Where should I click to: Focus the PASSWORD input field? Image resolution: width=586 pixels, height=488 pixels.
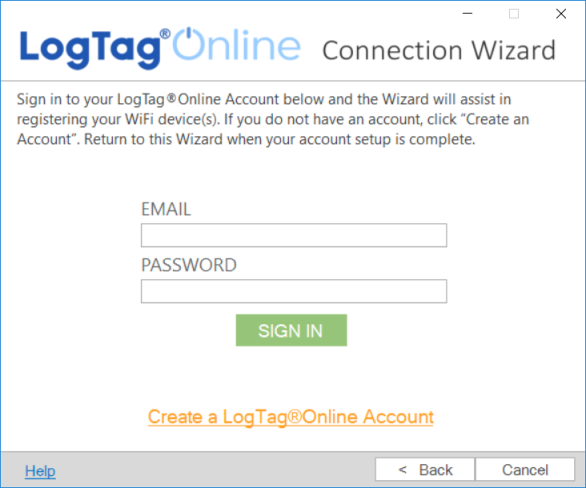click(294, 291)
